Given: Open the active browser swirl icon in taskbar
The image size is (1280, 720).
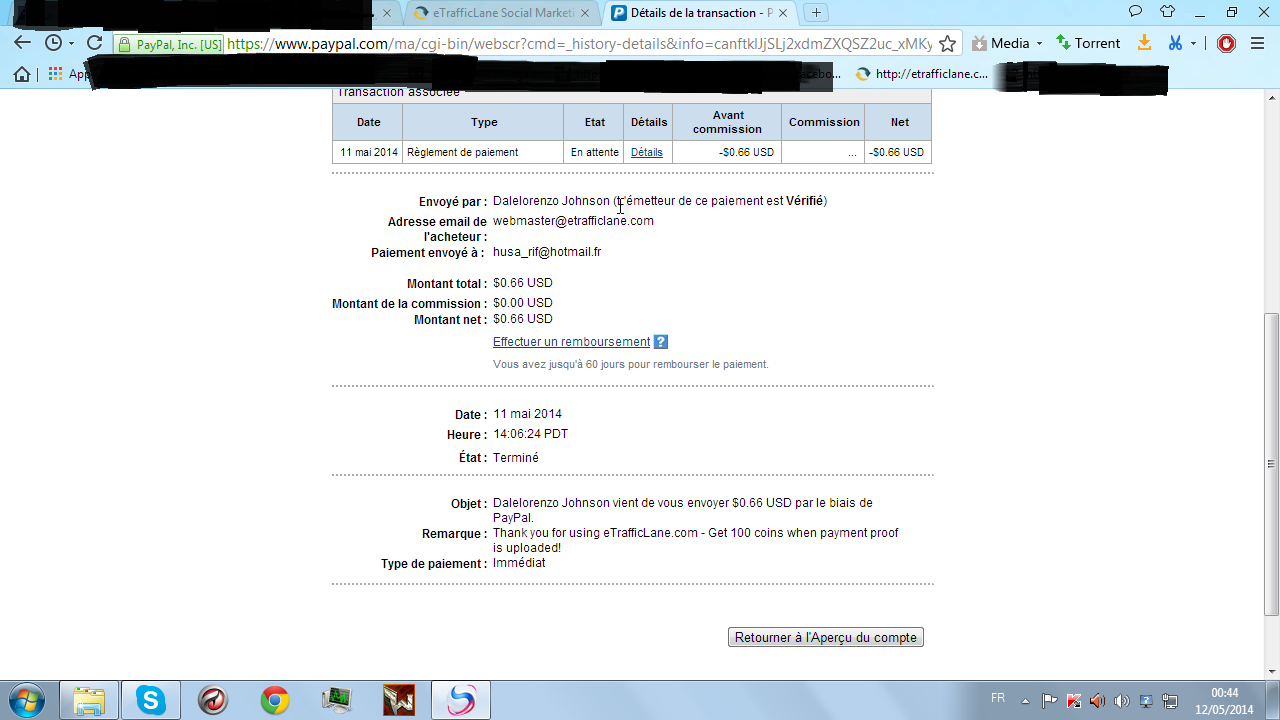Looking at the screenshot, I should 461,700.
